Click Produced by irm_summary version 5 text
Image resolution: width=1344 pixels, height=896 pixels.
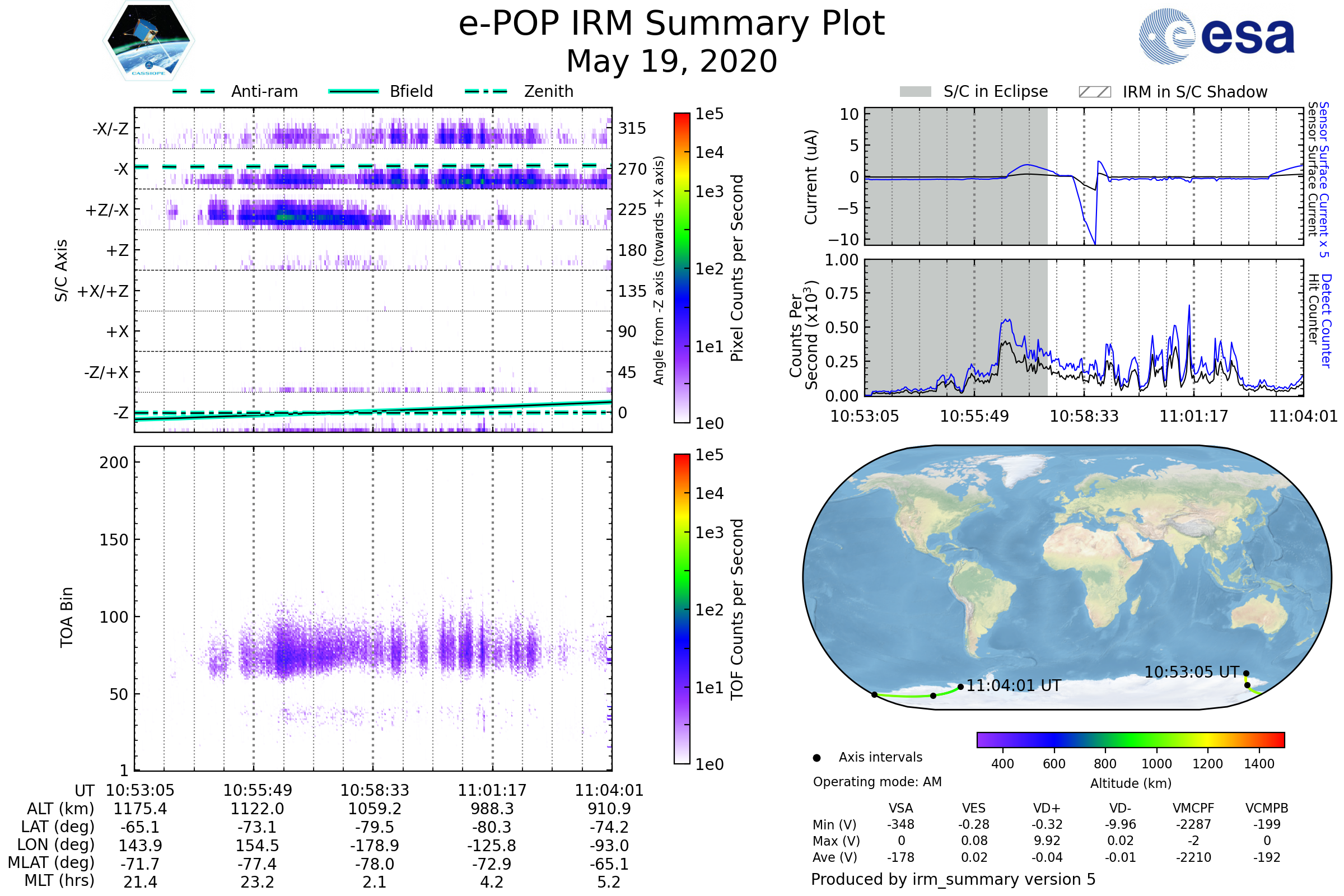953,879
